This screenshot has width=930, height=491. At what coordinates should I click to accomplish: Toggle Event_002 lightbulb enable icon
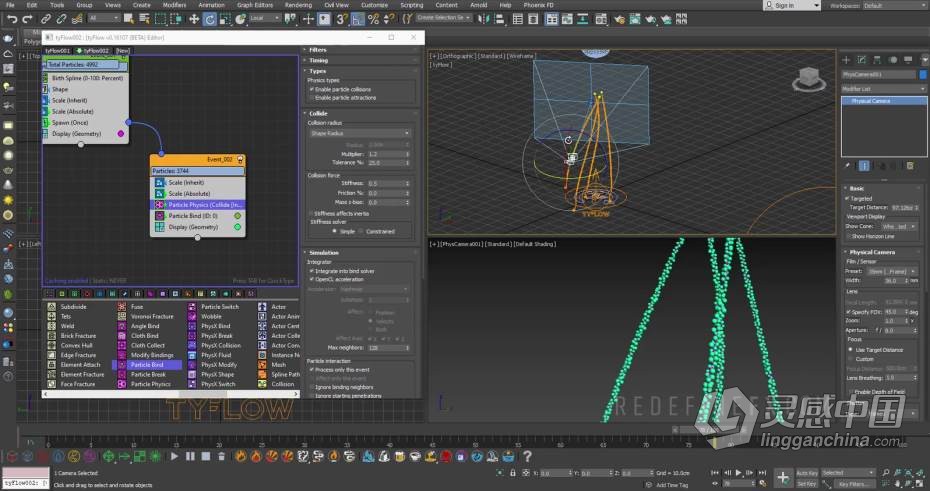tap(240, 160)
